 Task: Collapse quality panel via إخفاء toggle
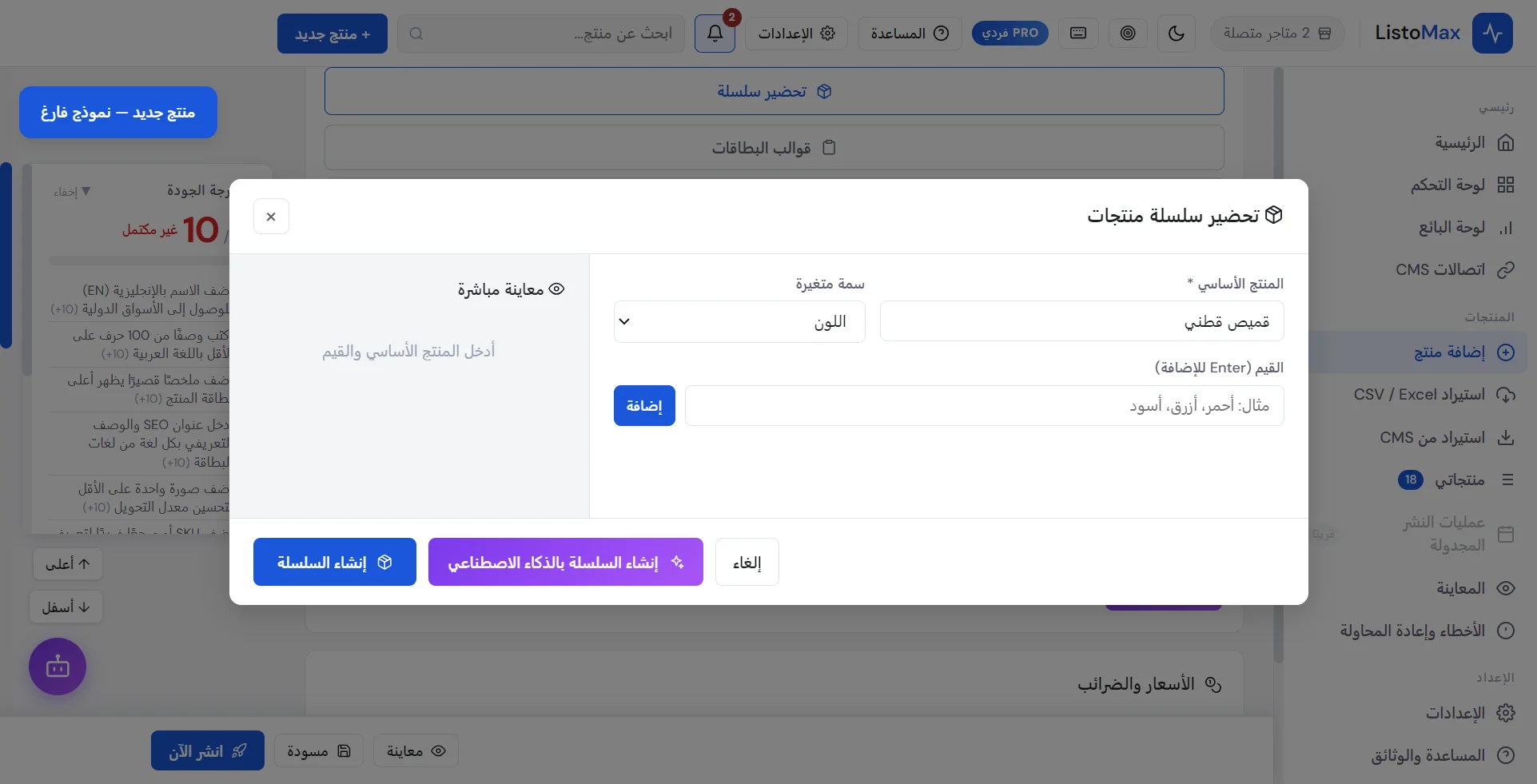click(x=72, y=192)
